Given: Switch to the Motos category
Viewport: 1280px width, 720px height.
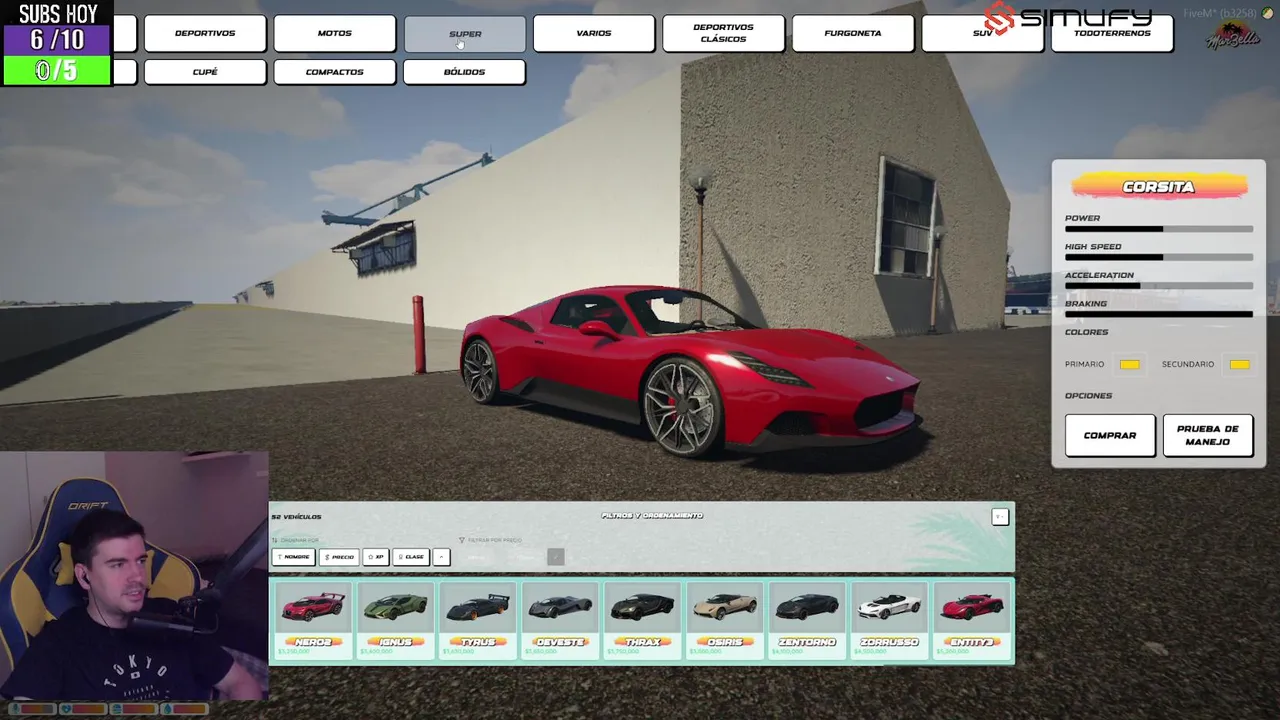Looking at the screenshot, I should click(335, 33).
